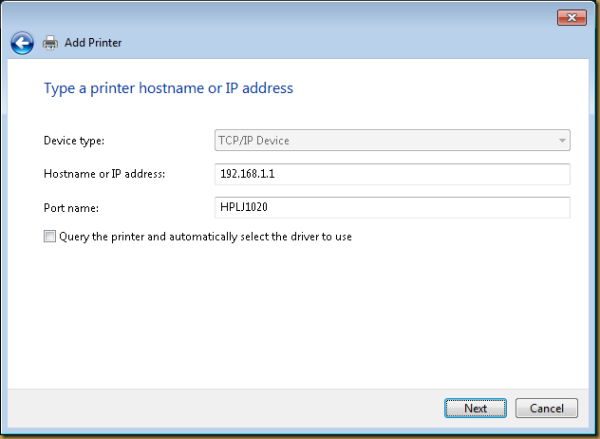Click the Add Printer title text
This screenshot has width=600, height=439.
[x=95, y=43]
